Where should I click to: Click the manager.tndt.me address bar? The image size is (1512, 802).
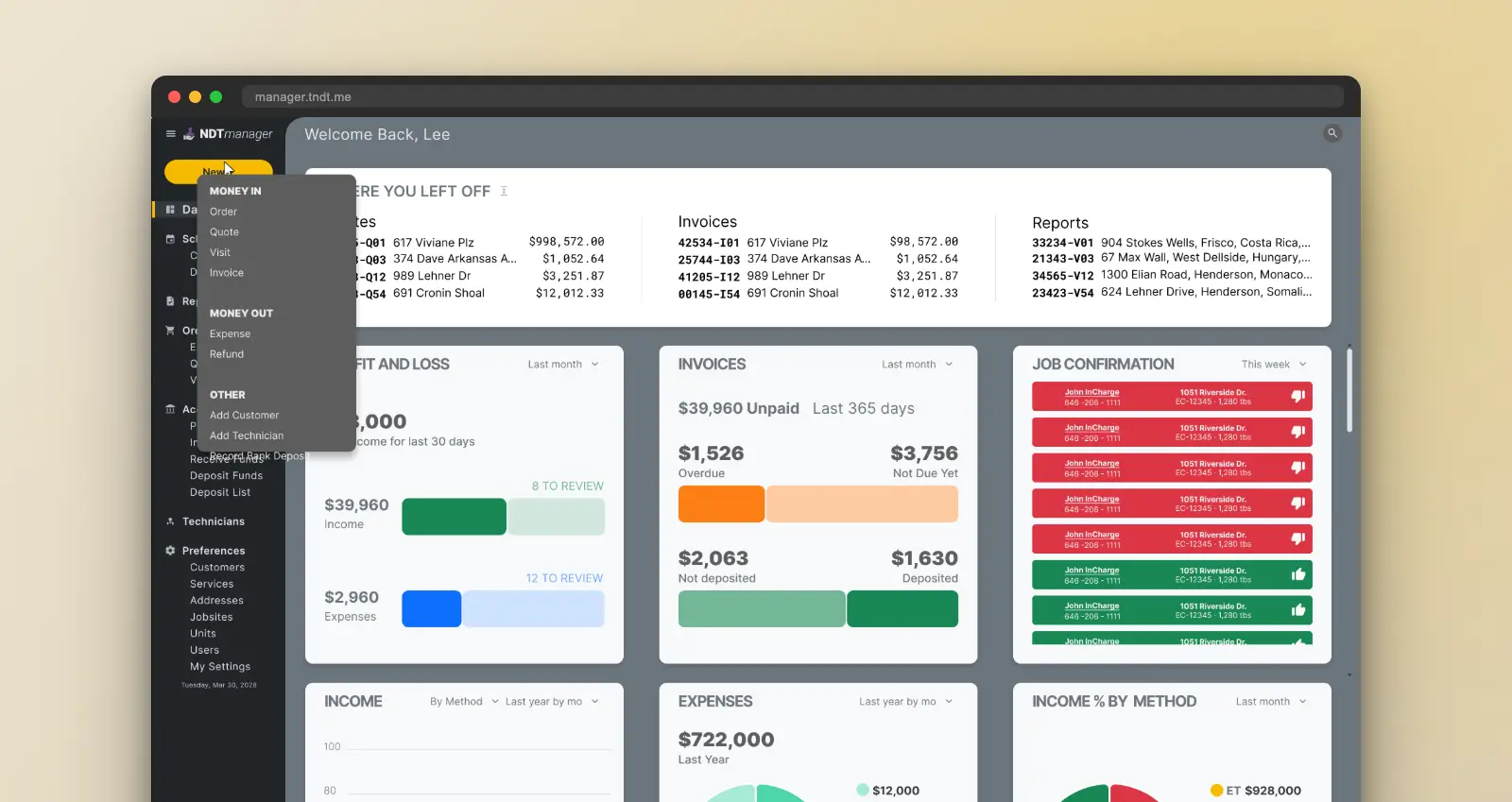793,96
